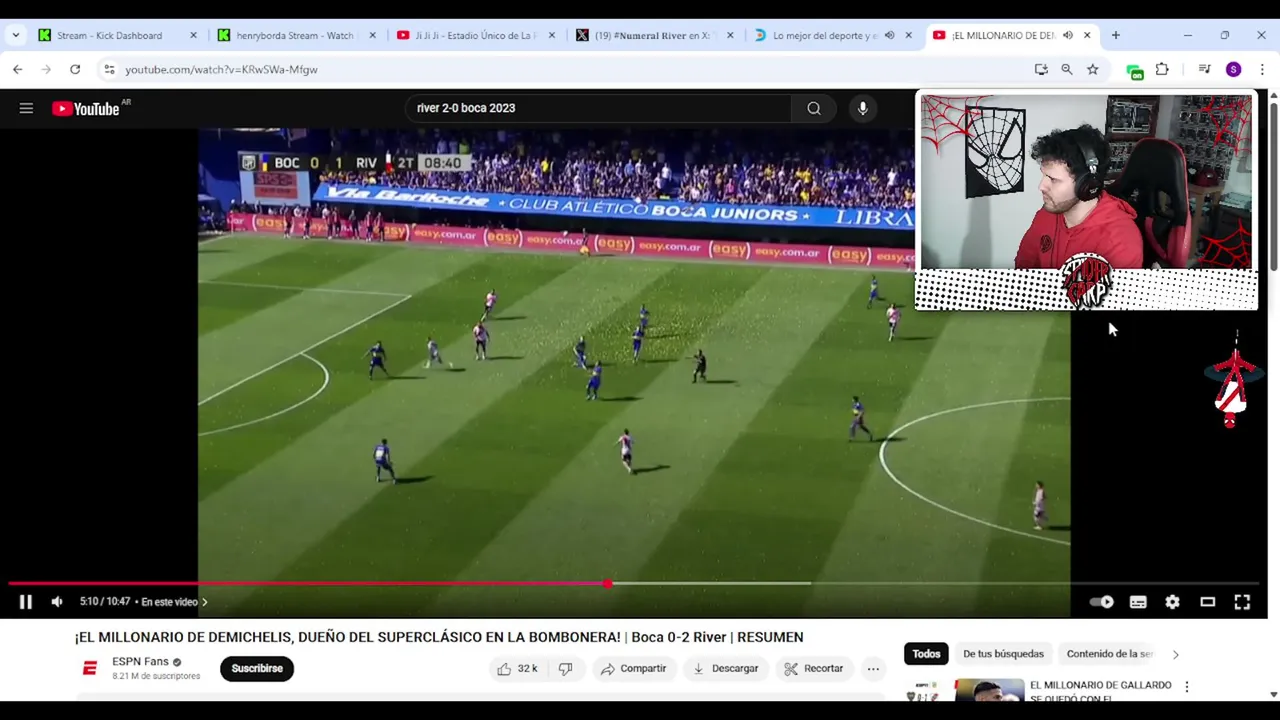Open the zoom magnifier in address bar
The image size is (1280, 720).
point(1067,69)
